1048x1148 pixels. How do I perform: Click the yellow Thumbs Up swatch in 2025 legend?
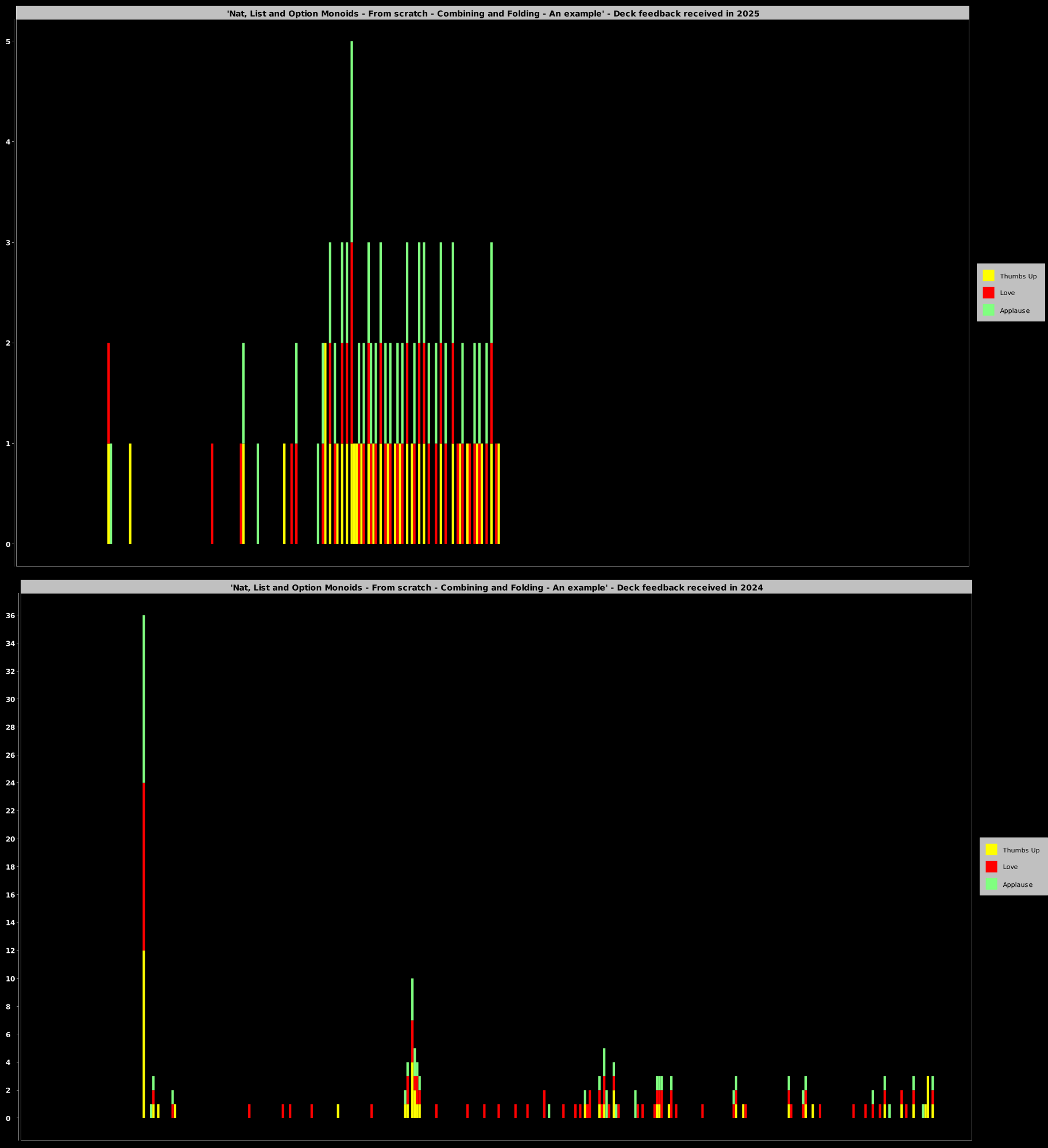tap(988, 276)
